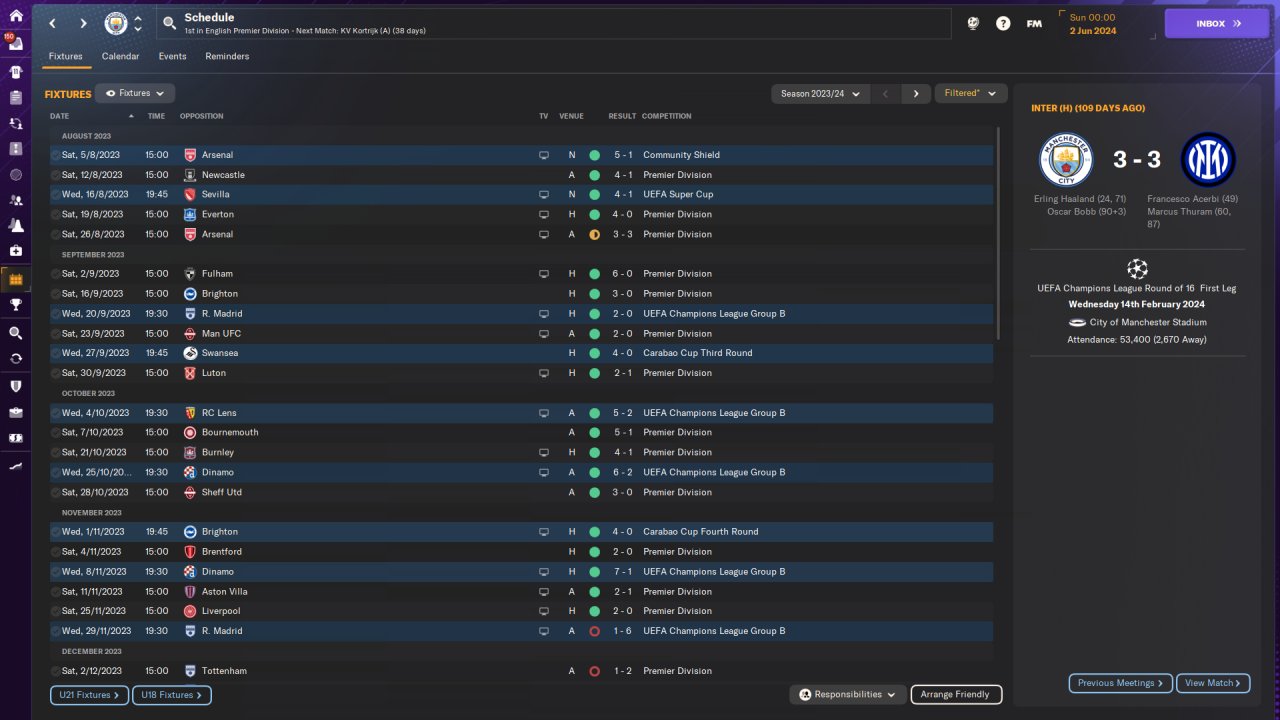Open the Filtered dropdown
Image resolution: width=1280 pixels, height=720 pixels.
pyautogui.click(x=970, y=94)
